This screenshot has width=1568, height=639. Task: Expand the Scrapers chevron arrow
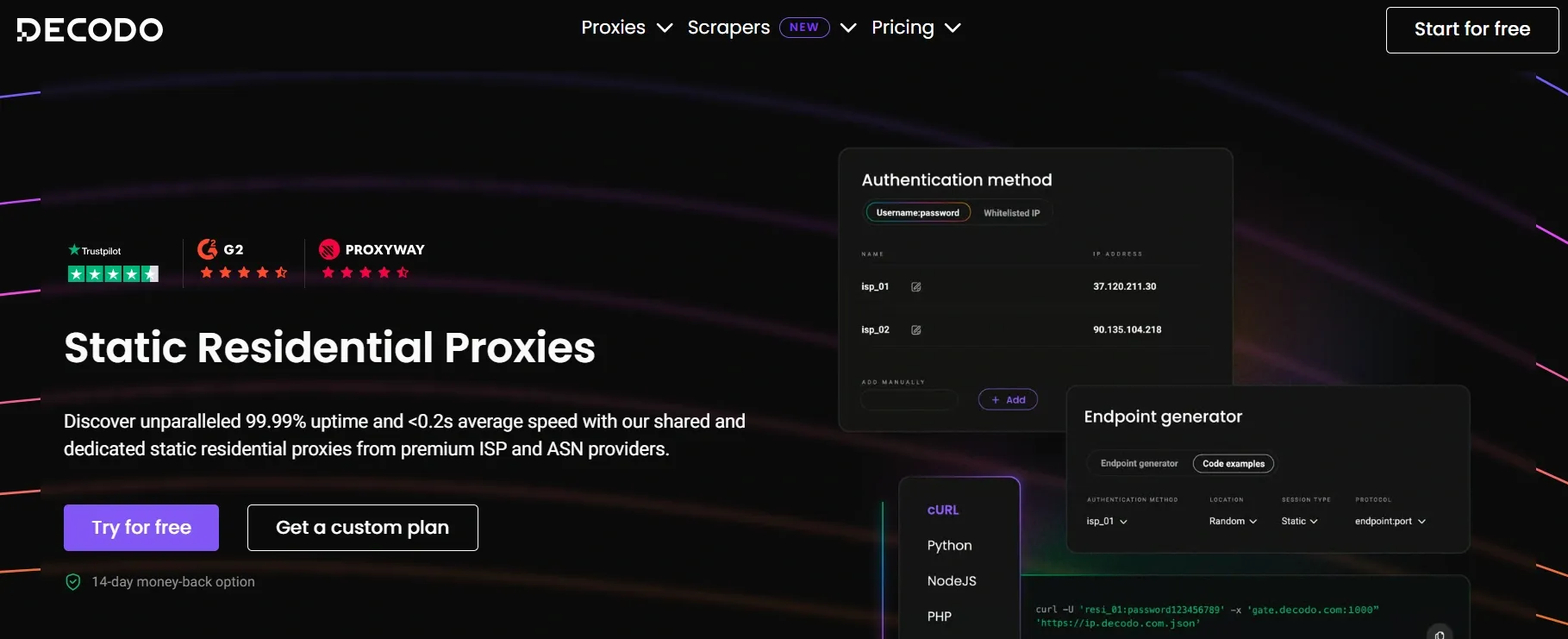click(848, 28)
